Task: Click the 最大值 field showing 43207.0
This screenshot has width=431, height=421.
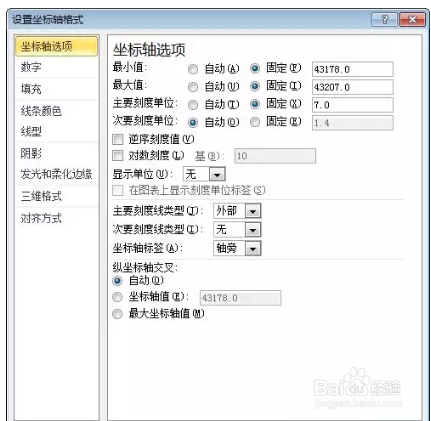Action: click(x=353, y=87)
